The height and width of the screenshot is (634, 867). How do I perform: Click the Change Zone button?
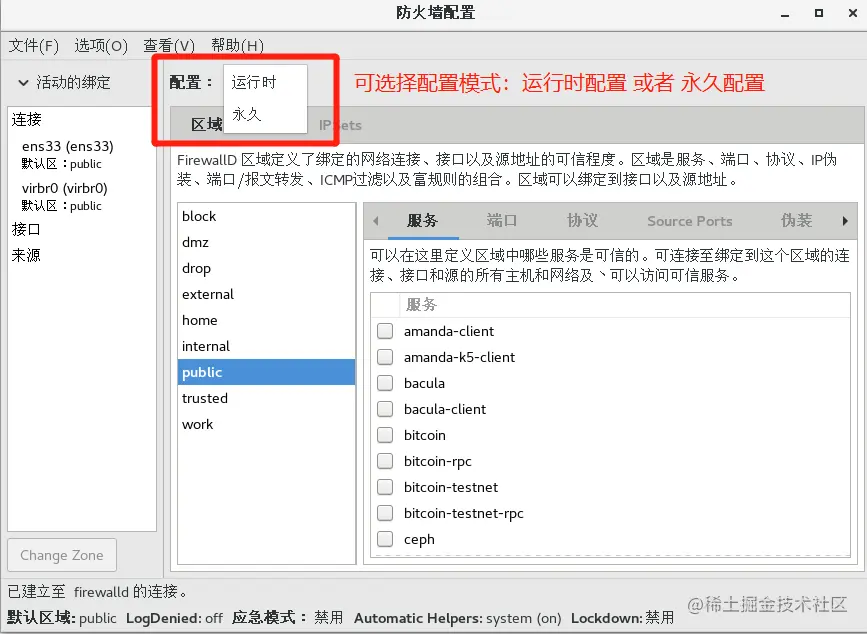[x=62, y=555]
